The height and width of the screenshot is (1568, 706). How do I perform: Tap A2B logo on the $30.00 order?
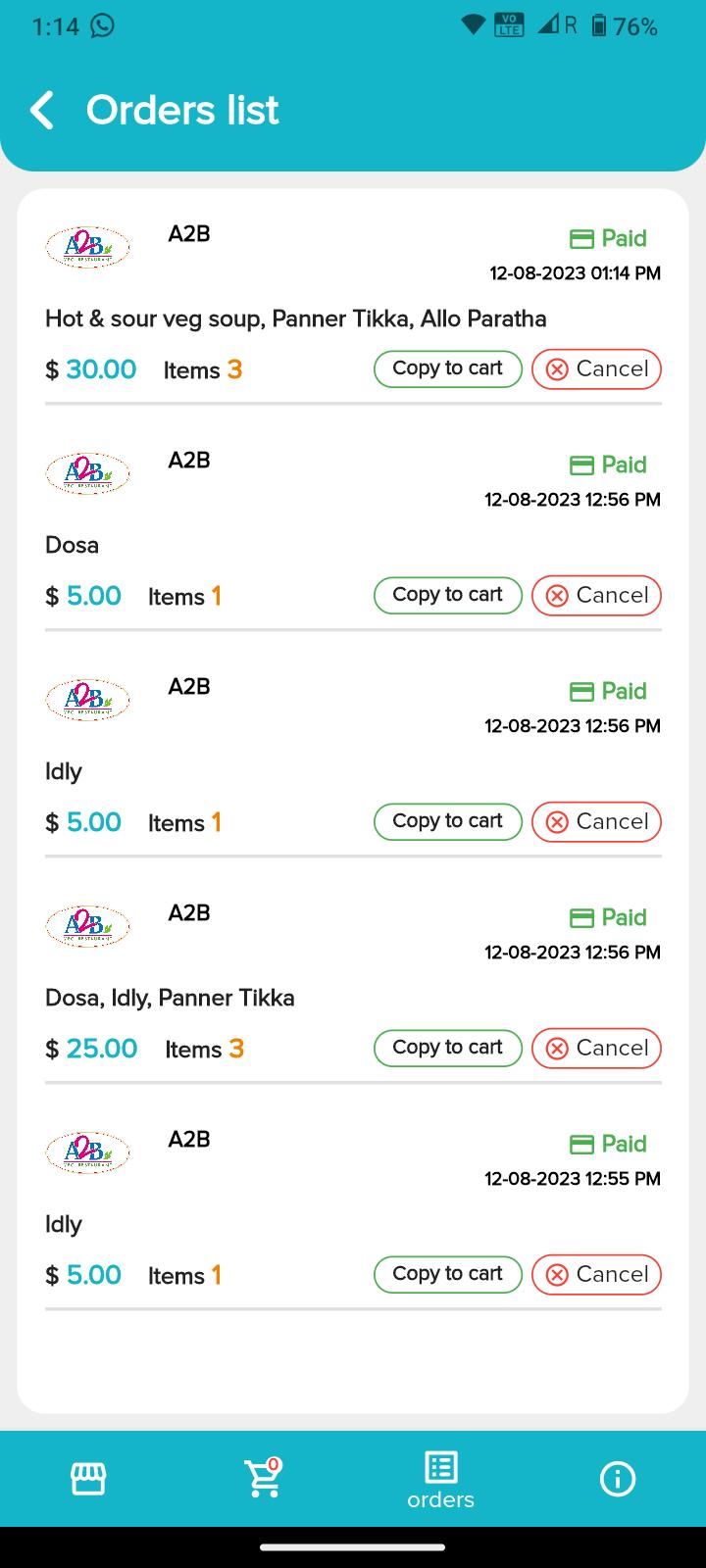pos(87,247)
